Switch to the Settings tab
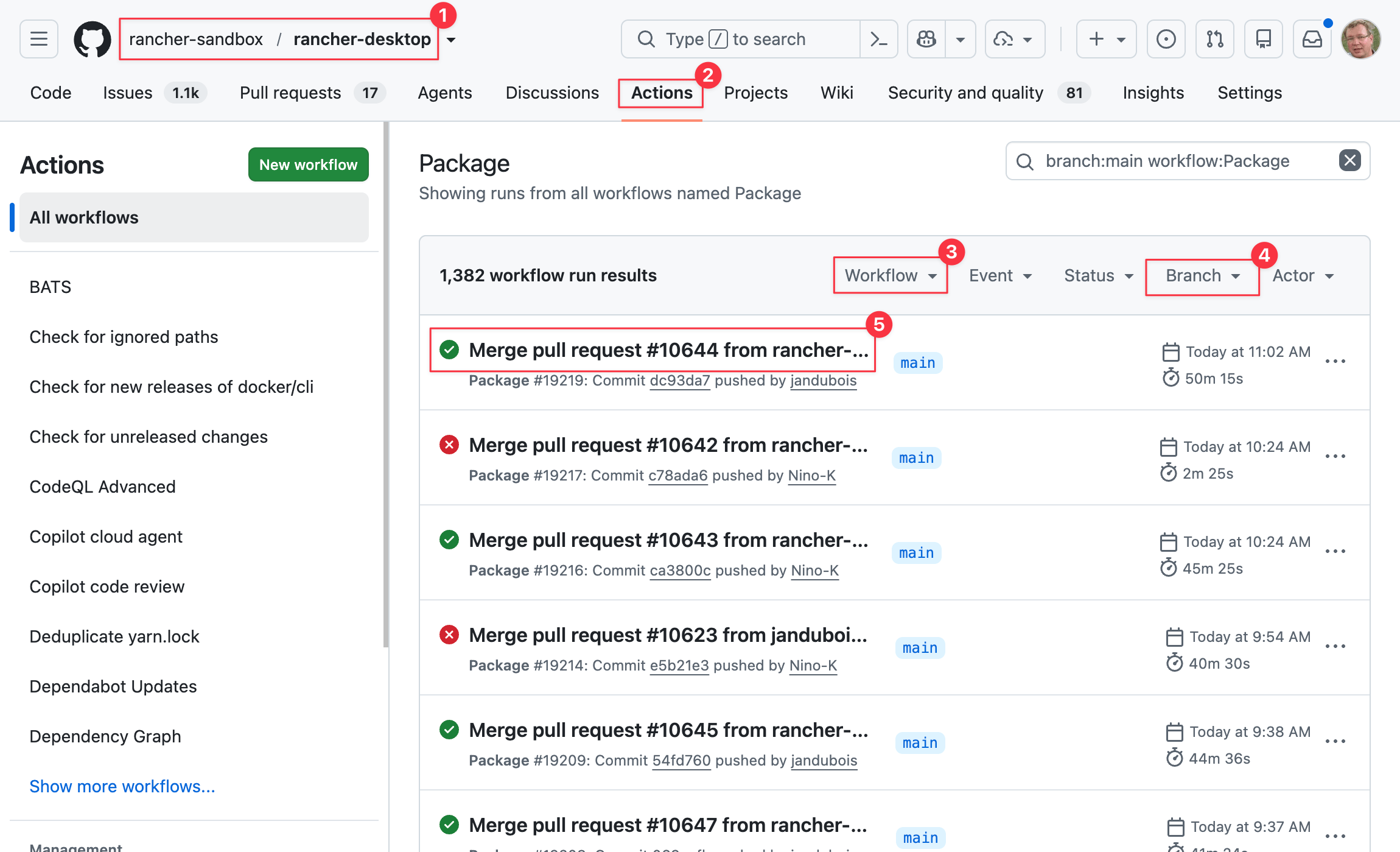The height and width of the screenshot is (852, 1400). pyautogui.click(x=1250, y=93)
